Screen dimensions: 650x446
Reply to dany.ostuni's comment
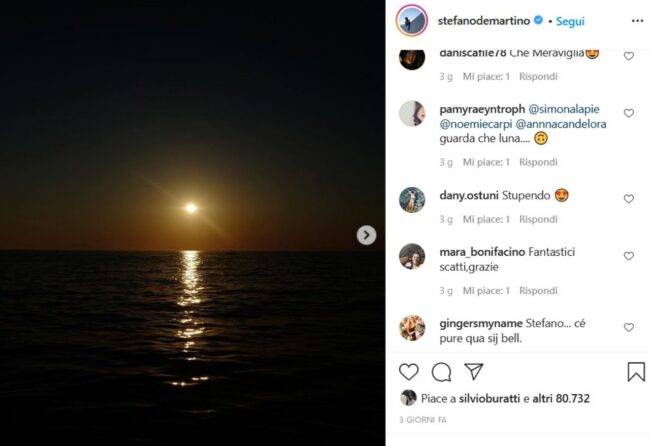tap(538, 219)
